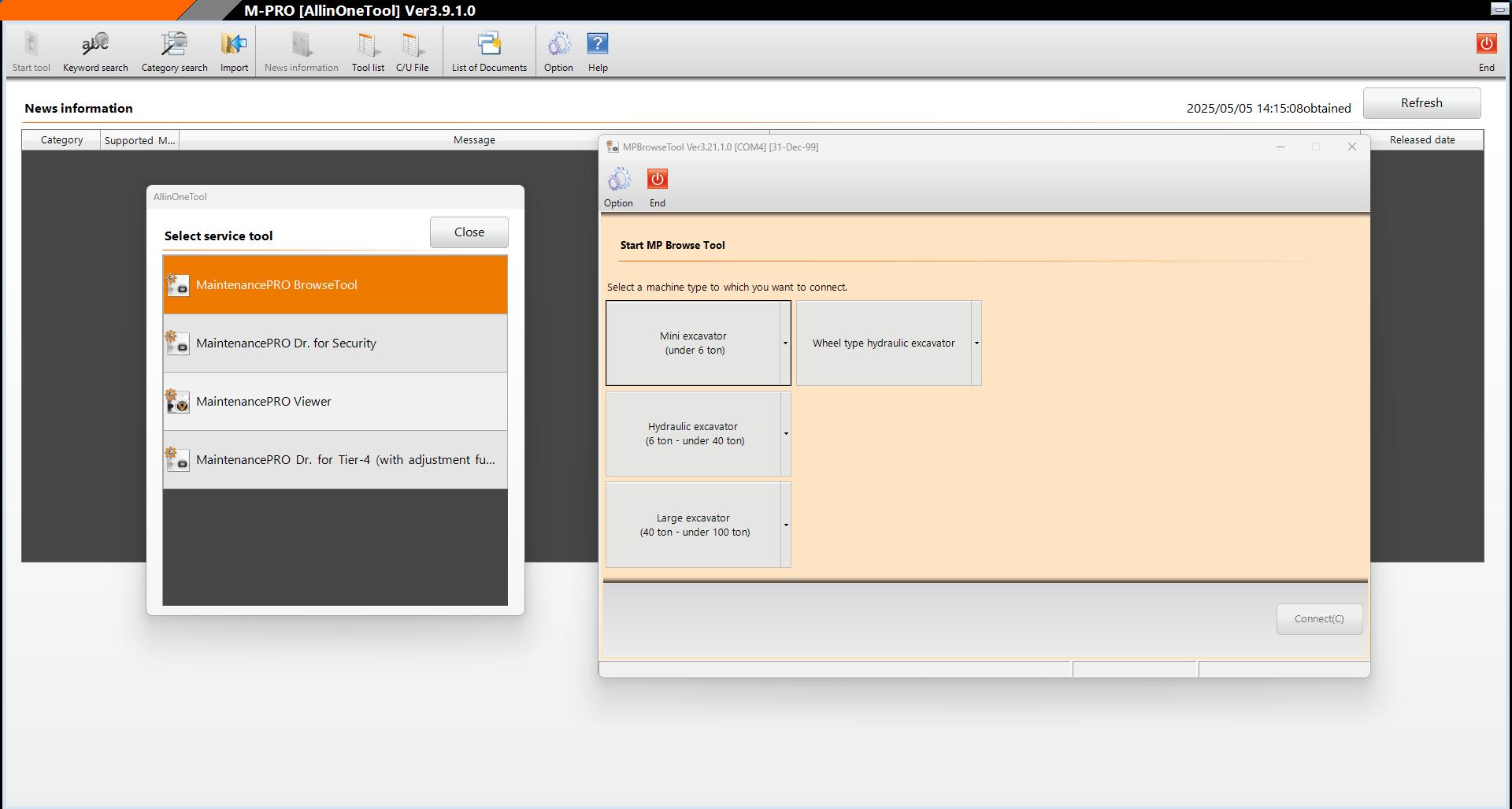
Task: Expand Hydraulic excavator dropdown arrow
Action: [x=786, y=434]
